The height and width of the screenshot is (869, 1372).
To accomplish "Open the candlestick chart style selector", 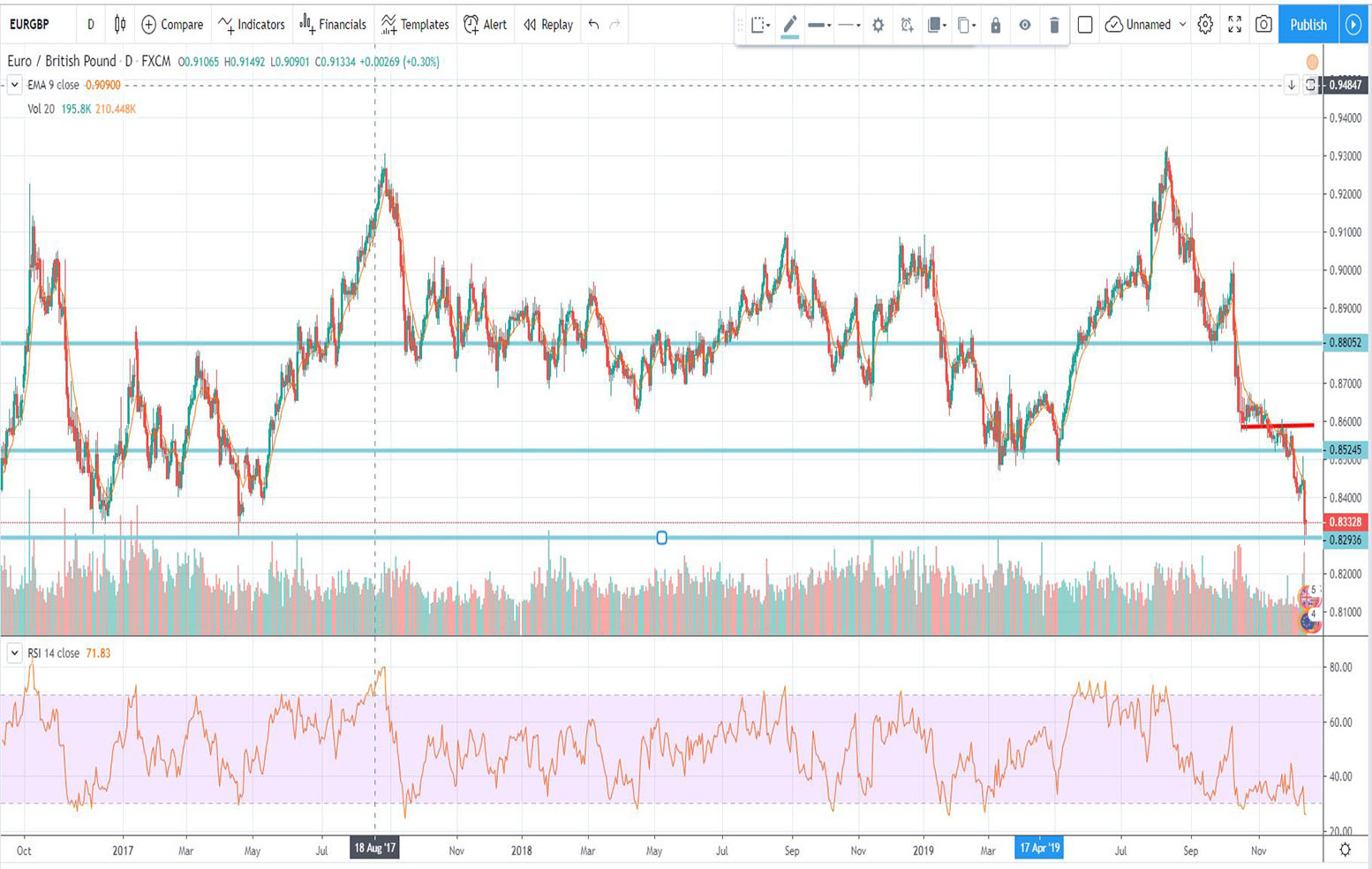I will [x=120, y=25].
